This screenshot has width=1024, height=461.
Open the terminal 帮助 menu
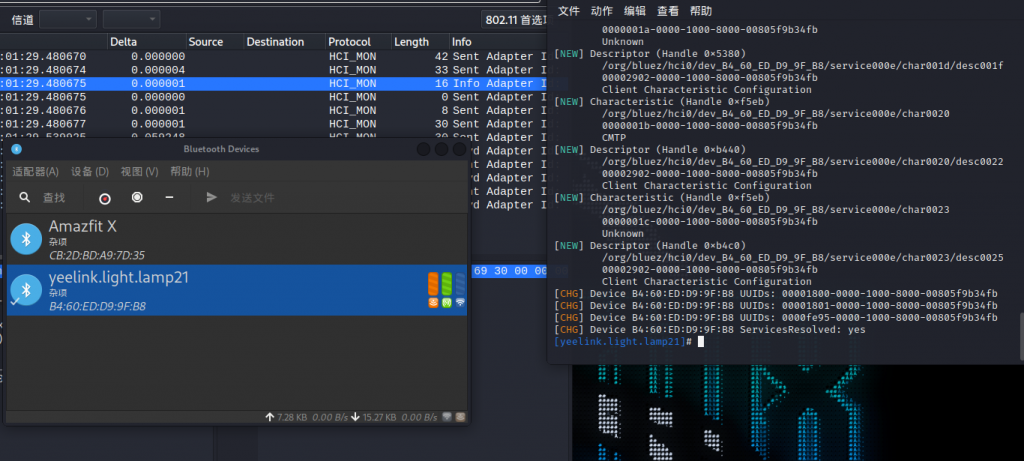pos(701,11)
